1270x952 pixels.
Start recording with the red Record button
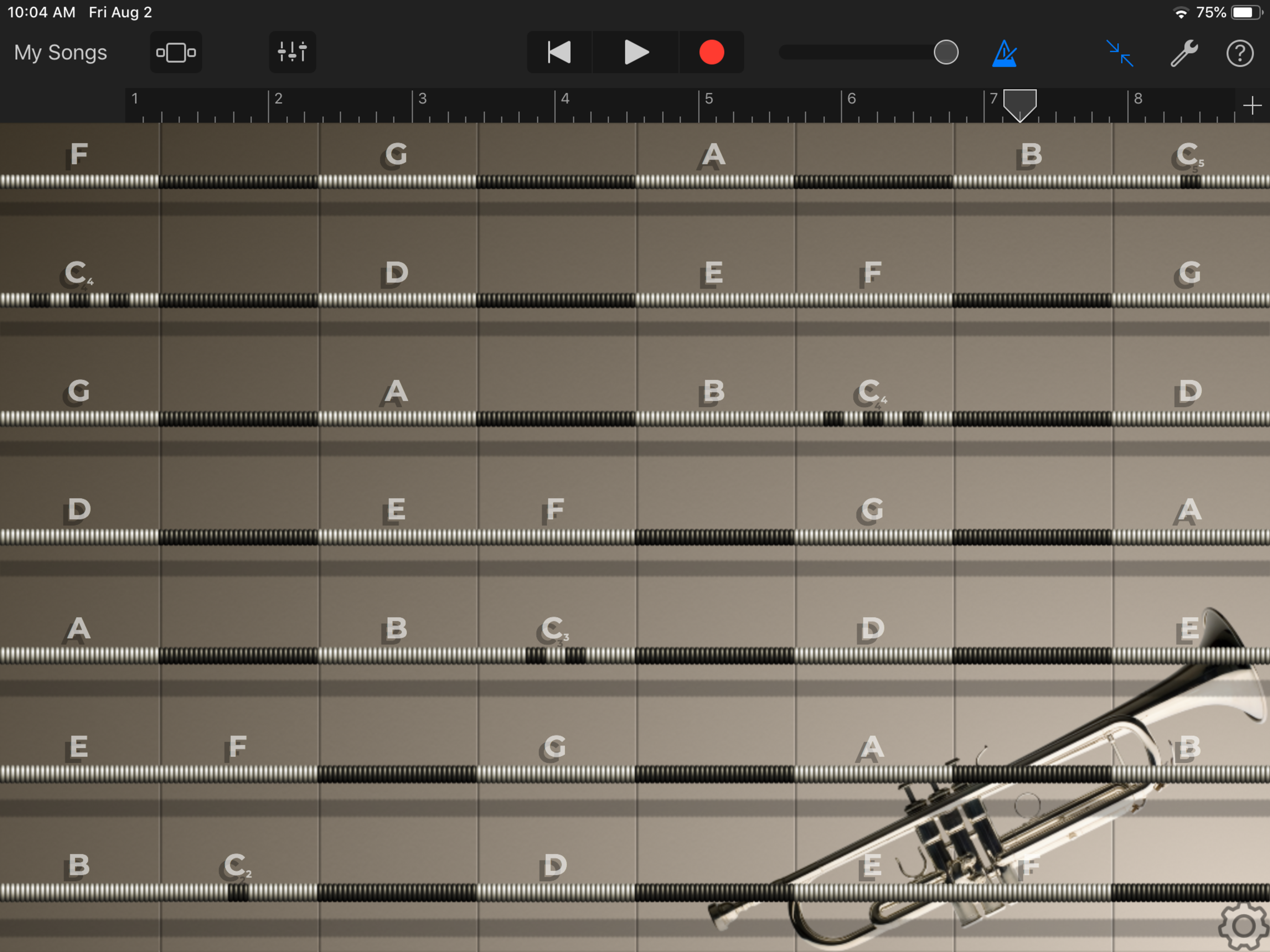711,52
